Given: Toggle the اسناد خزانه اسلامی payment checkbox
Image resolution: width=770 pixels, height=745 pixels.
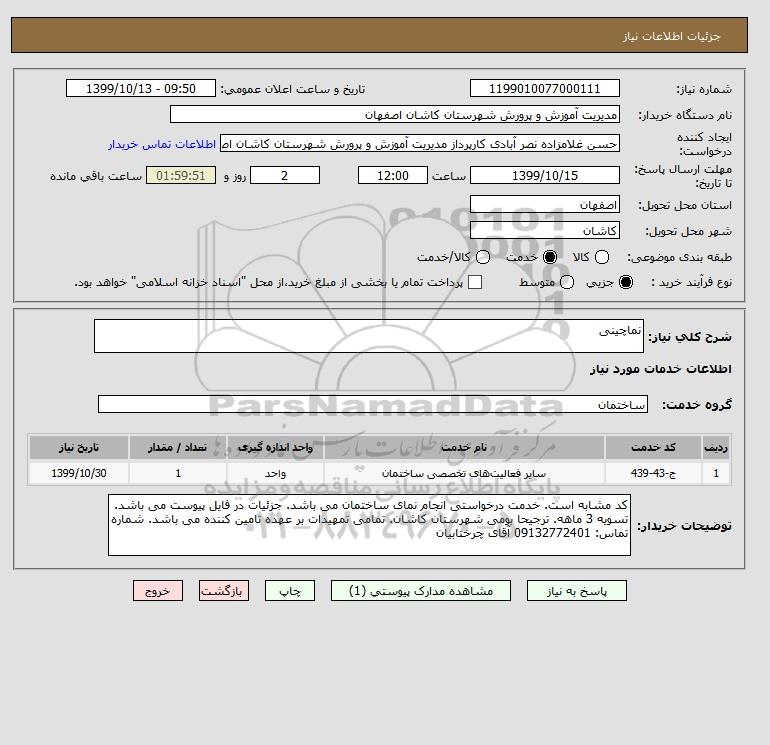Looking at the screenshot, I should point(475,282).
